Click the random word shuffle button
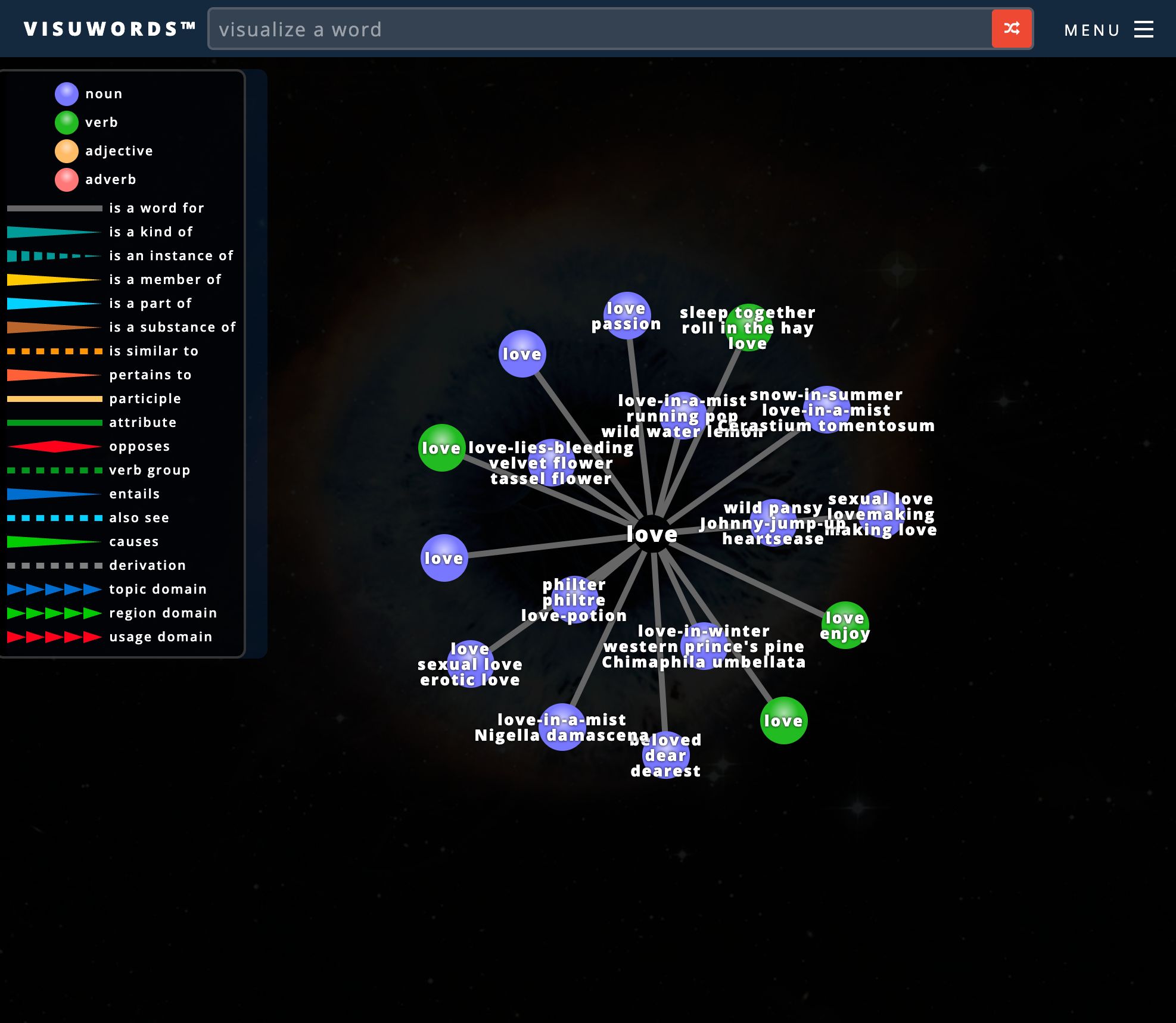This screenshot has width=1176, height=1023. pos(1012,29)
